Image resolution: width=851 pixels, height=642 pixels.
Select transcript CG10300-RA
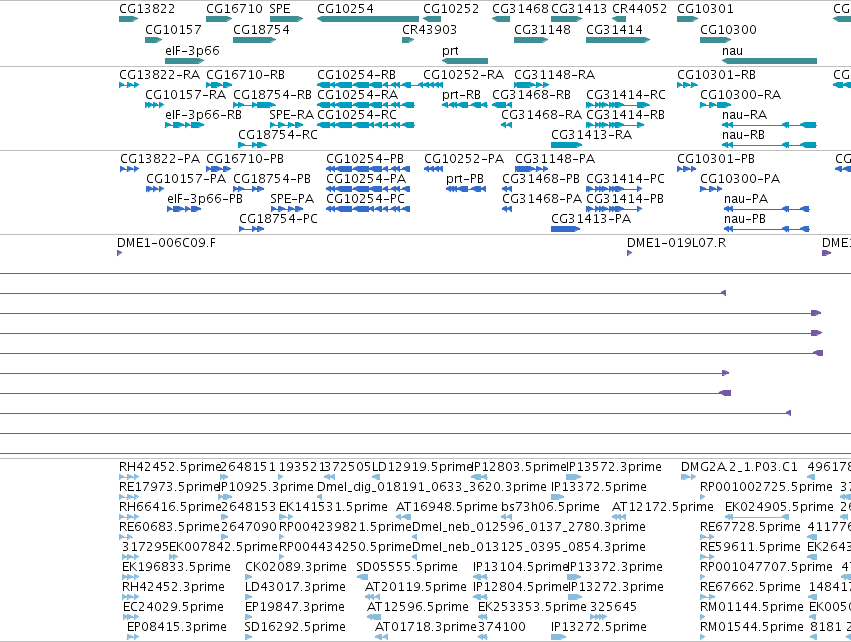click(740, 94)
